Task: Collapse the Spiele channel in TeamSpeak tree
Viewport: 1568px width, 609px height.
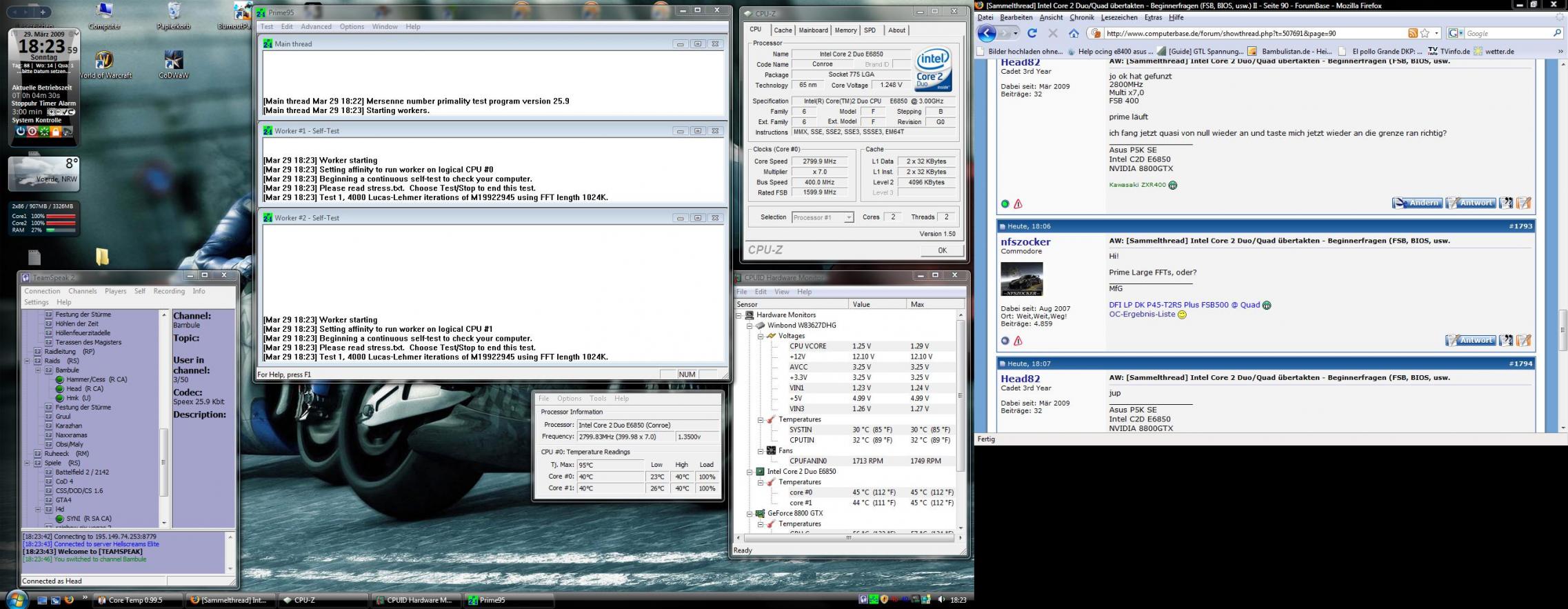Action: click(28, 463)
